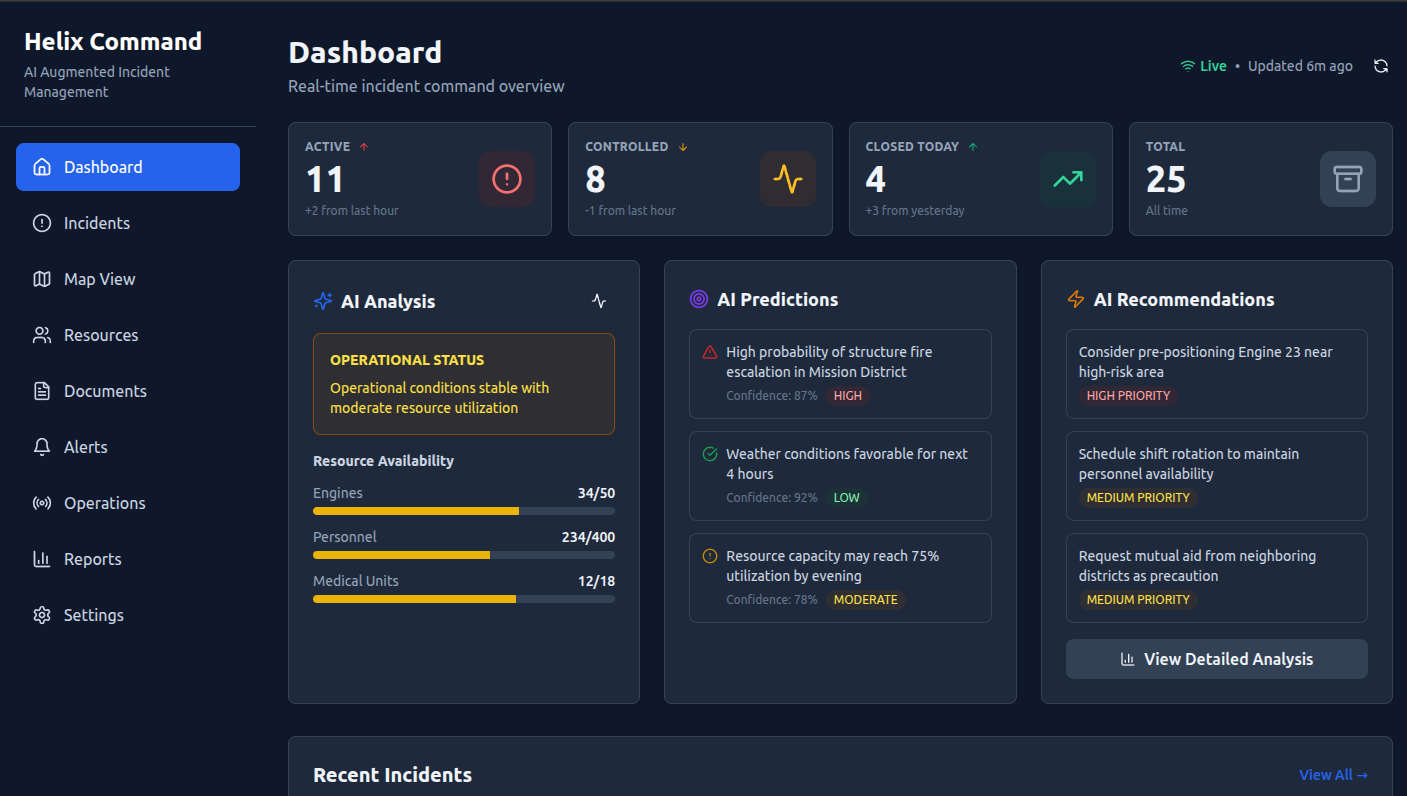1407x796 pixels.
Task: Open the Reports chart icon
Action: [x=41, y=559]
